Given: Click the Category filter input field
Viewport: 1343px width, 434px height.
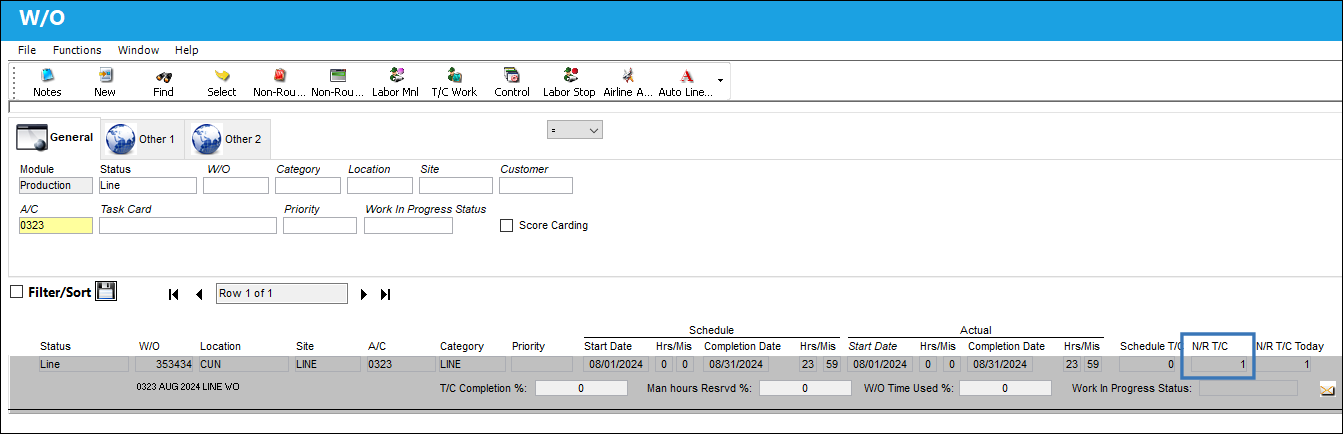Looking at the screenshot, I should (x=308, y=185).
